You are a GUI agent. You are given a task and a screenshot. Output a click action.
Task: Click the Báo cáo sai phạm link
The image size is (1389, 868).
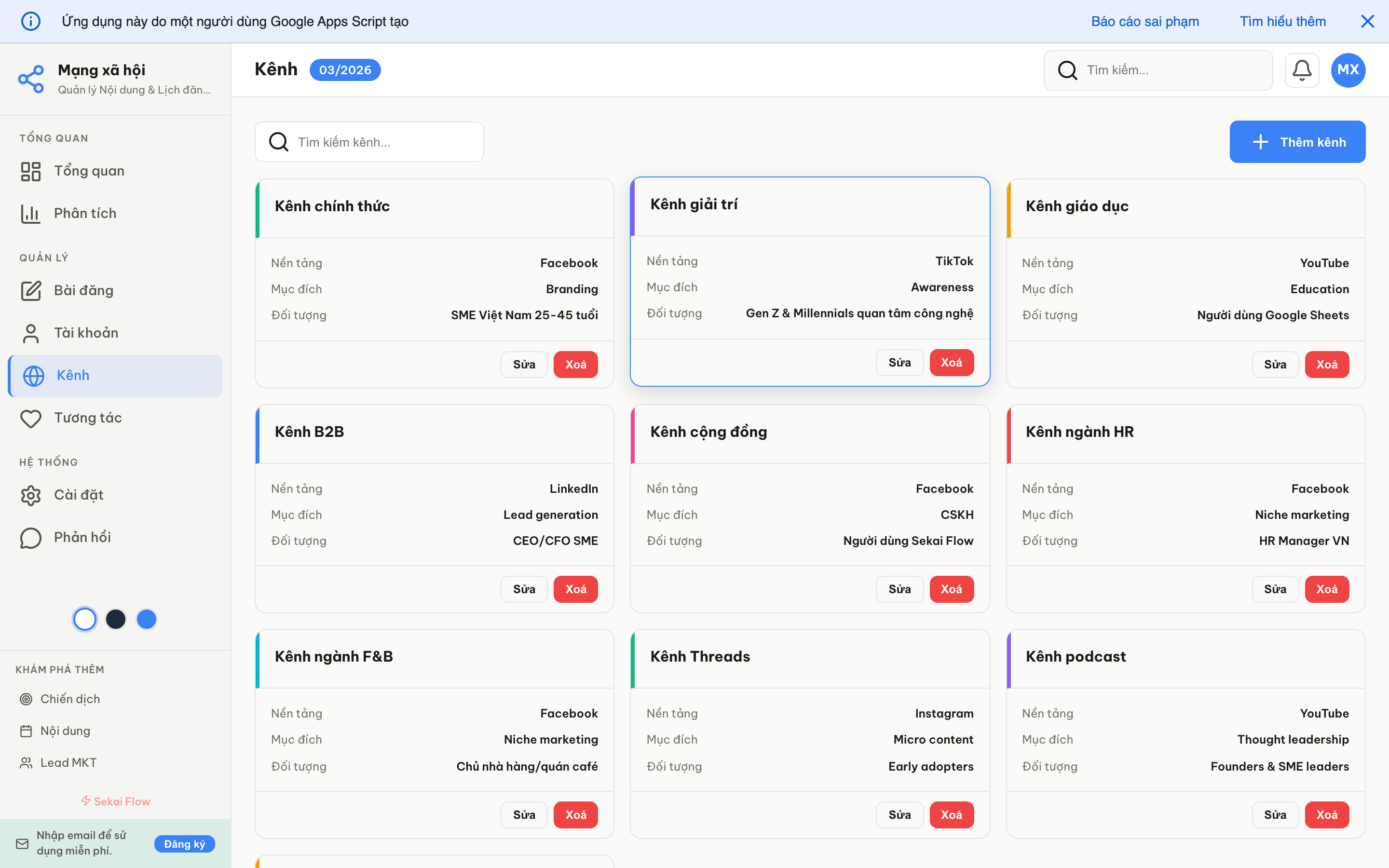coord(1145,21)
